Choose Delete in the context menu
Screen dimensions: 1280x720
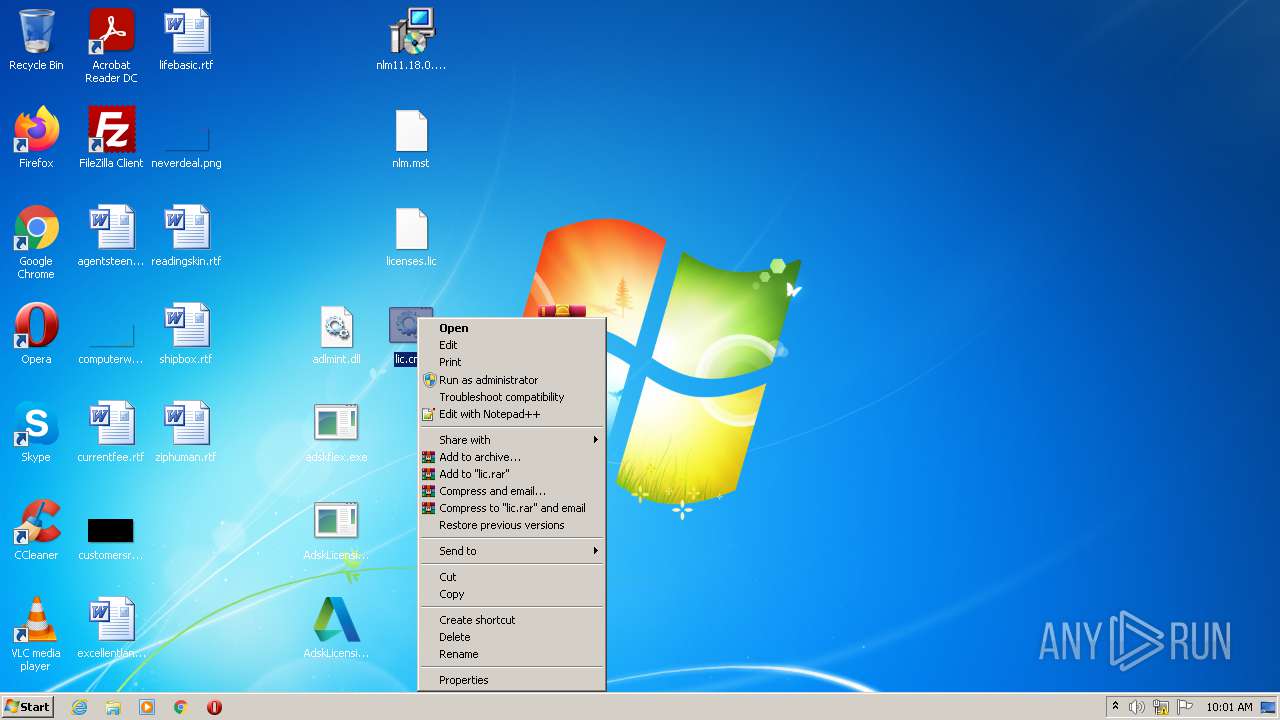click(512, 637)
